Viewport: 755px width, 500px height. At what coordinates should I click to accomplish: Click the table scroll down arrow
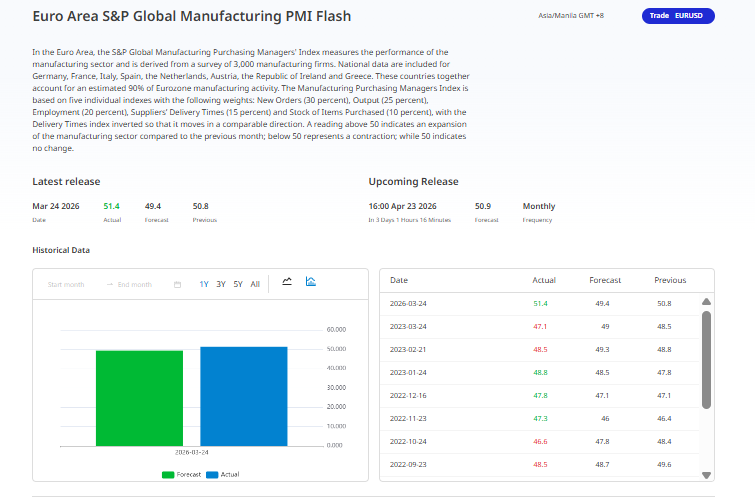tap(707, 475)
